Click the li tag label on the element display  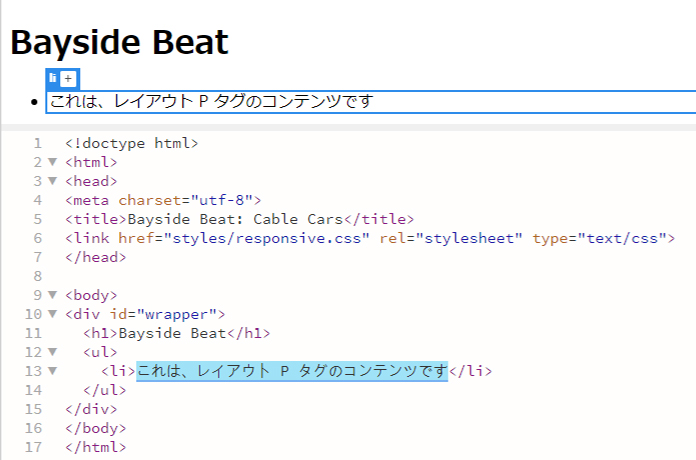point(53,78)
